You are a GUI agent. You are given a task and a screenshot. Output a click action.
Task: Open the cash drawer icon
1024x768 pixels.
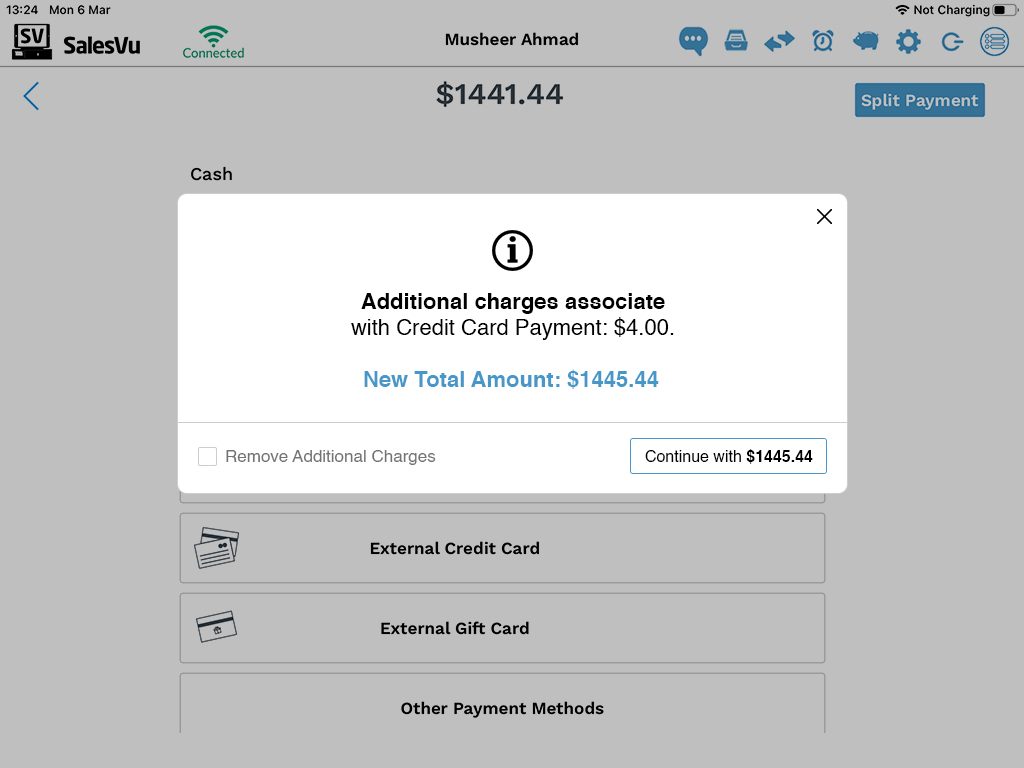click(736, 41)
